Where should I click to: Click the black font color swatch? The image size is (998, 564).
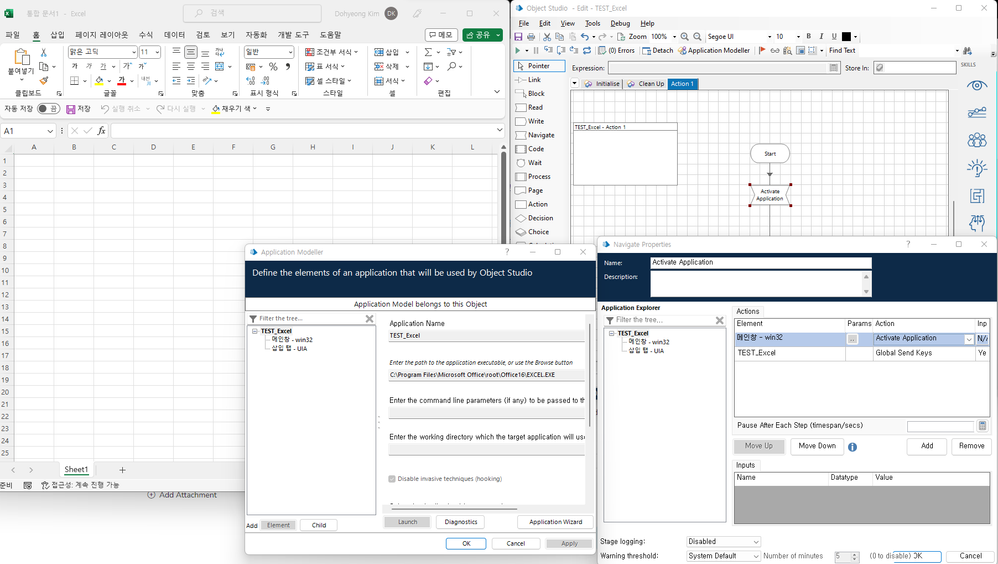846,37
